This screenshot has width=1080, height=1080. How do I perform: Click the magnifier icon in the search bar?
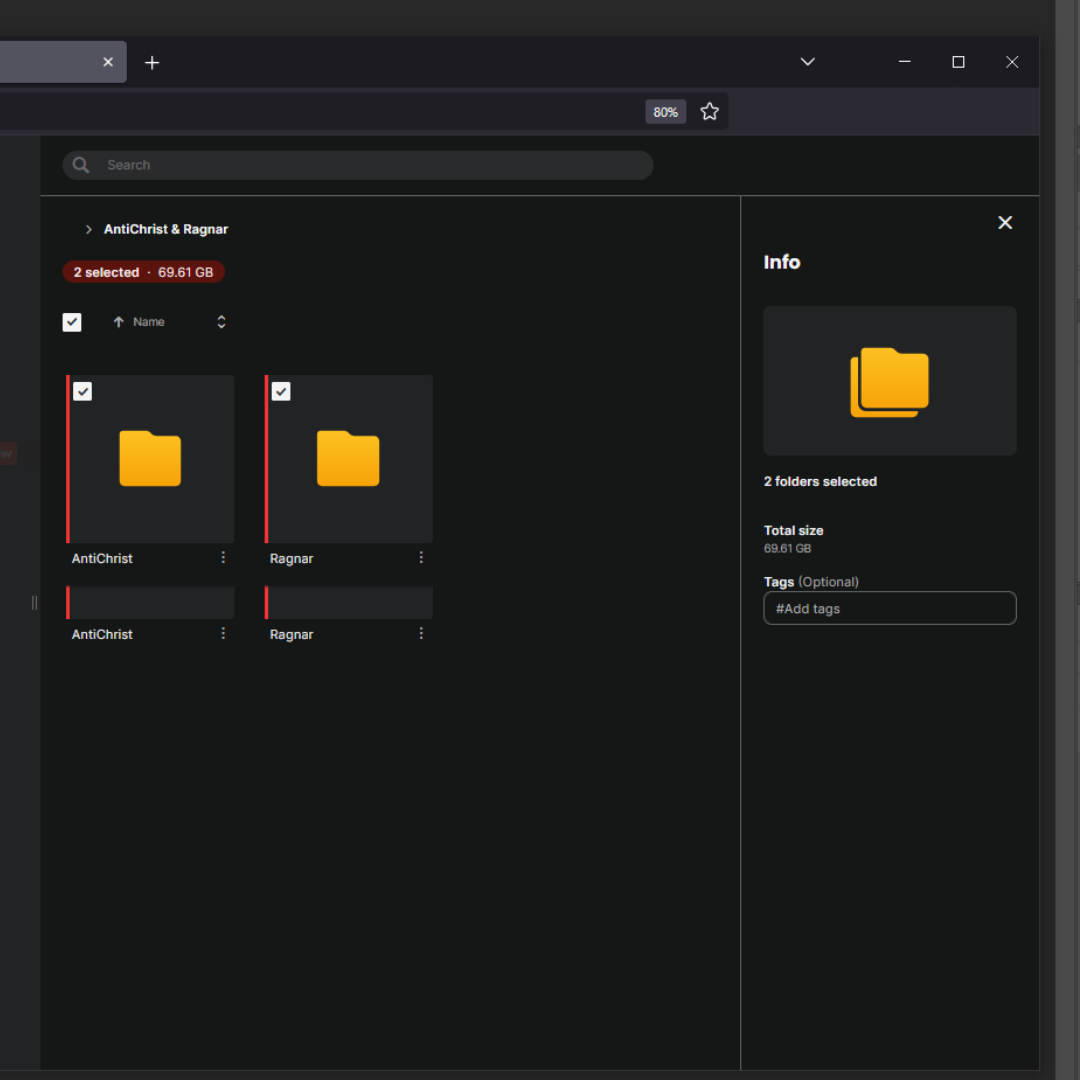click(x=81, y=165)
